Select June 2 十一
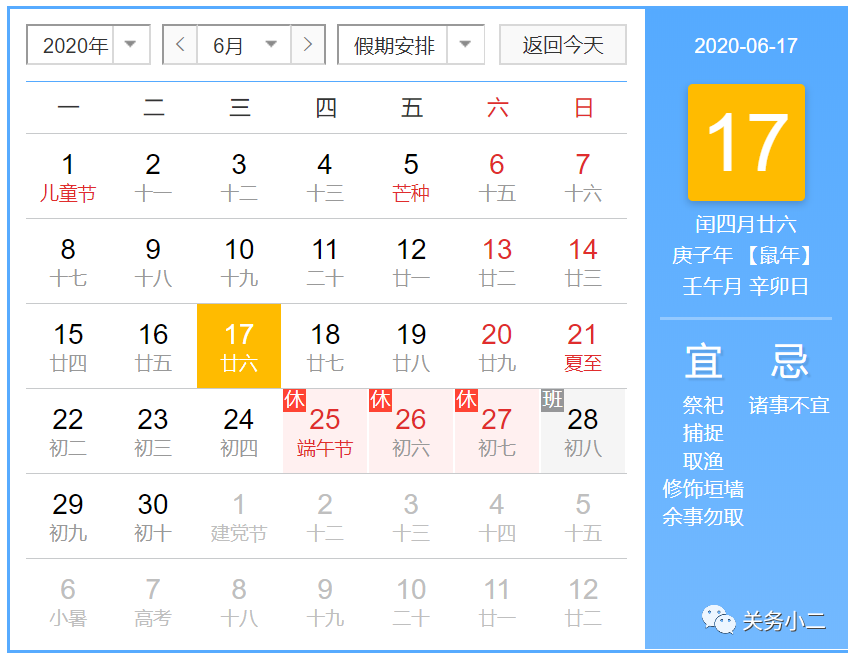The height and width of the screenshot is (659, 854). pyautogui.click(x=154, y=176)
